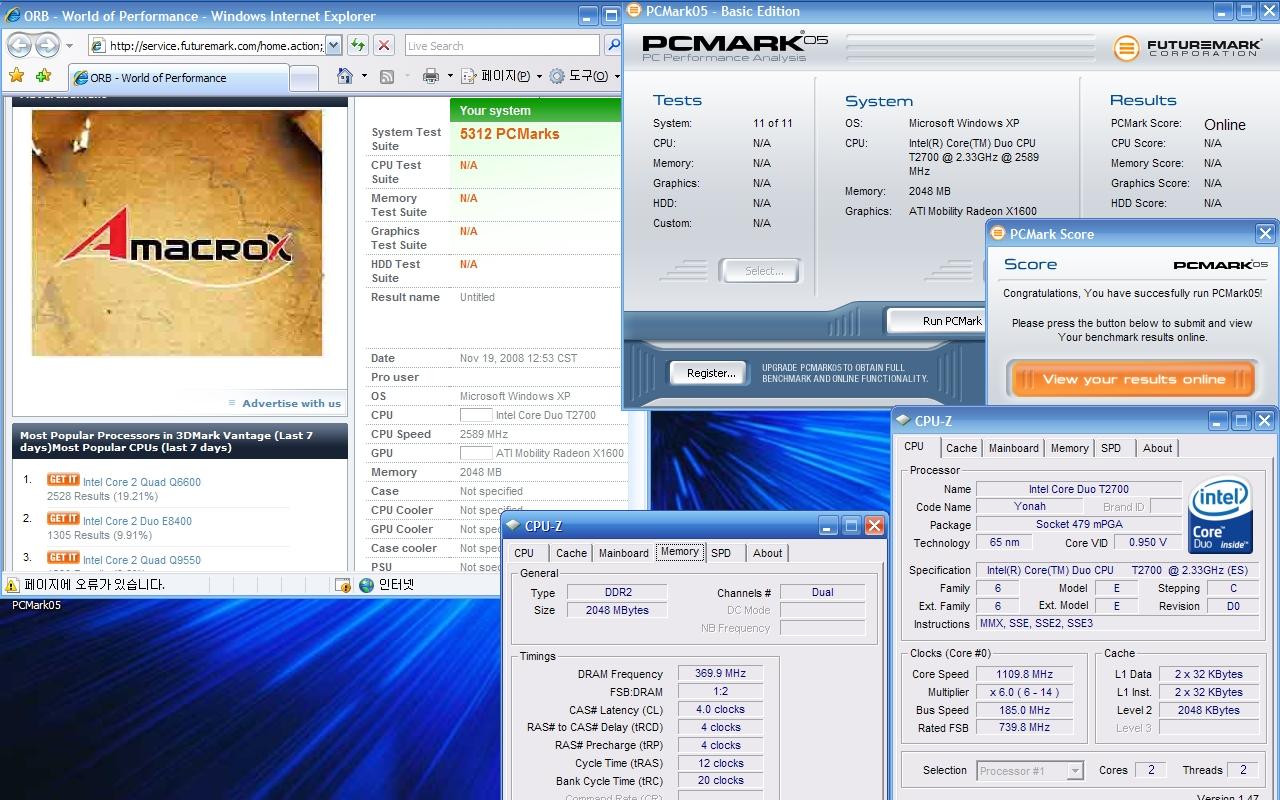Follow the Advertise with us link

coord(291,404)
